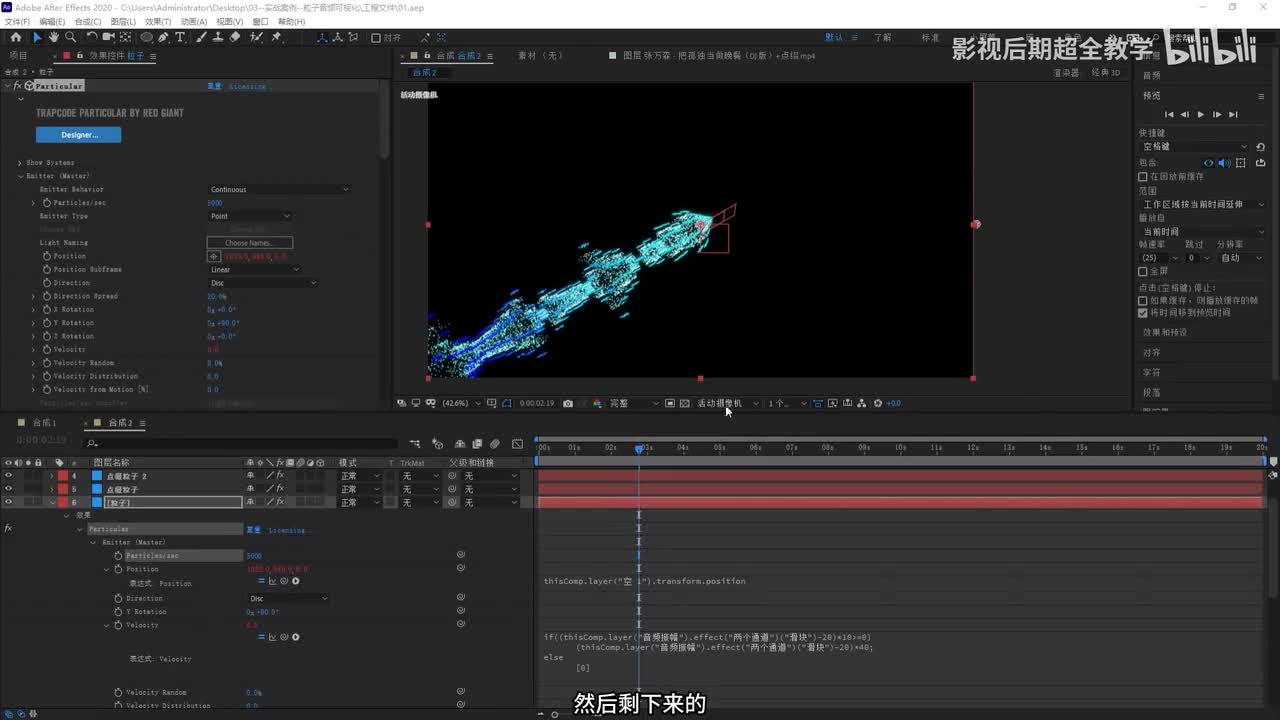The width and height of the screenshot is (1280, 720).
Task: Open the Emitter Type Point dropdown
Action: point(250,216)
